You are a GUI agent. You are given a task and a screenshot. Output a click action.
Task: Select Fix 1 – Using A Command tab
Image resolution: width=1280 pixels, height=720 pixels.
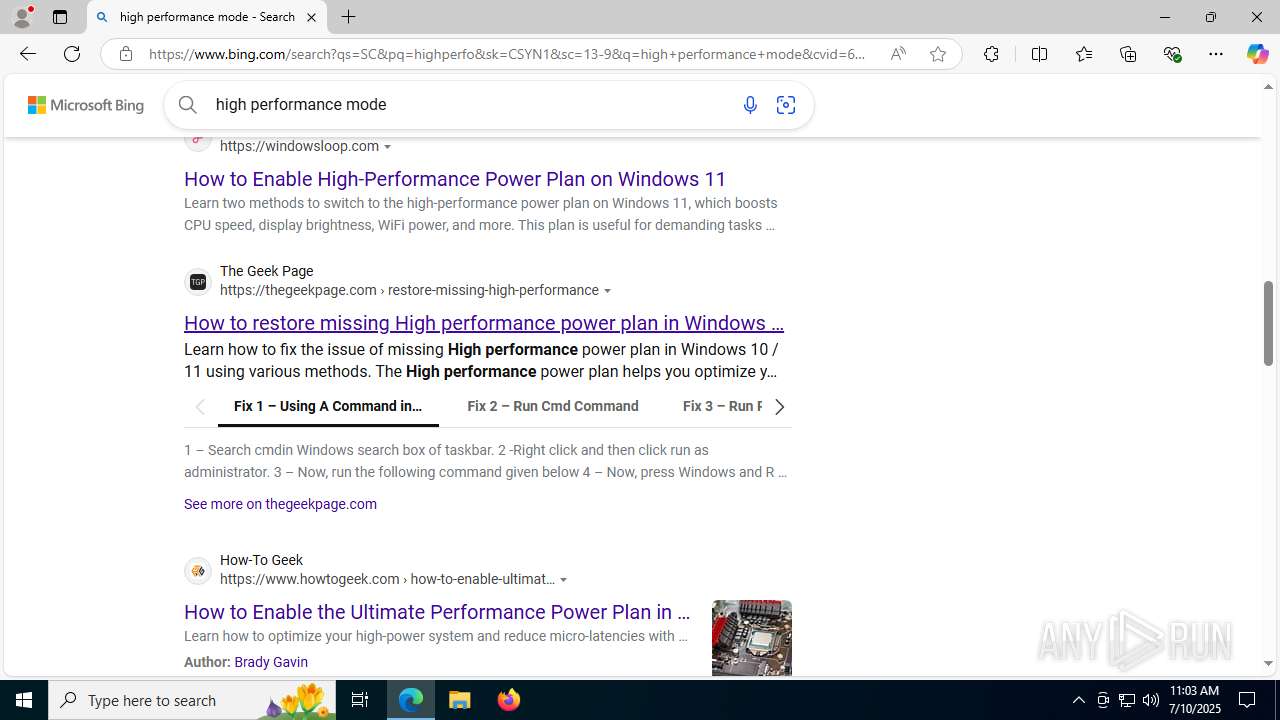click(x=328, y=406)
